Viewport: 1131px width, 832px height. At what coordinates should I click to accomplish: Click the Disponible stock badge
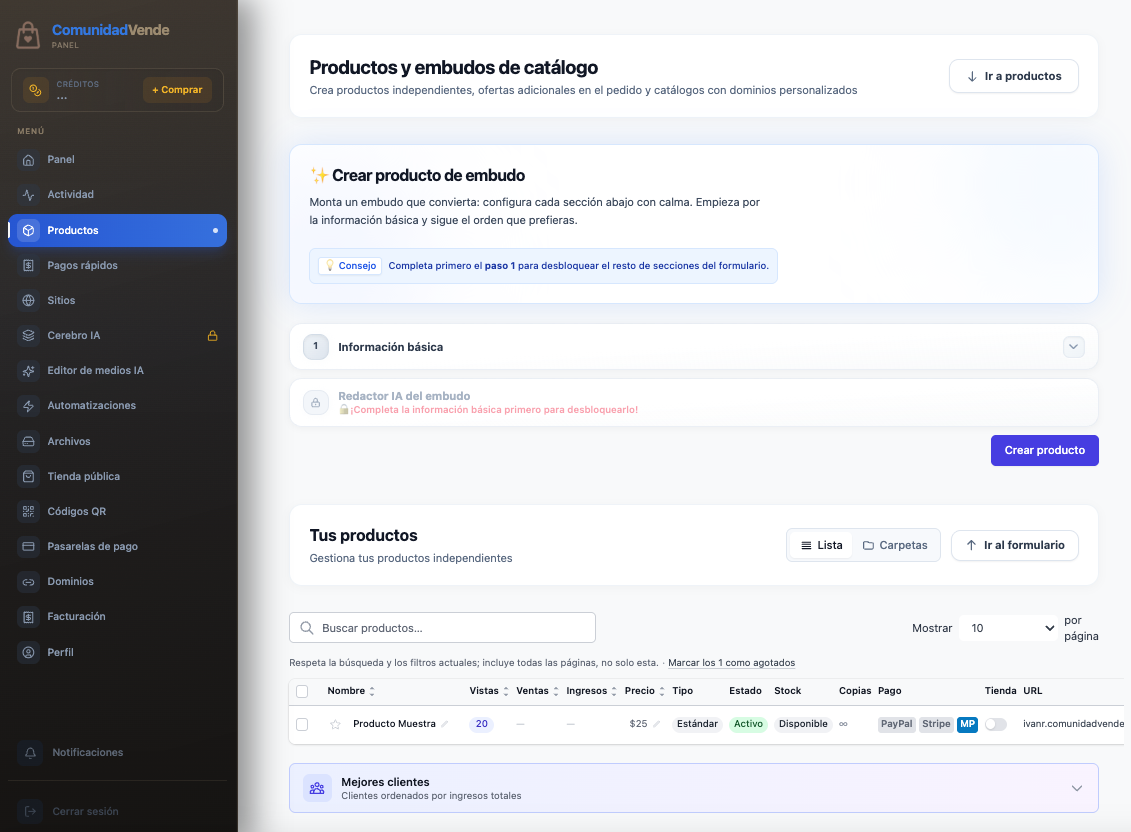[803, 724]
